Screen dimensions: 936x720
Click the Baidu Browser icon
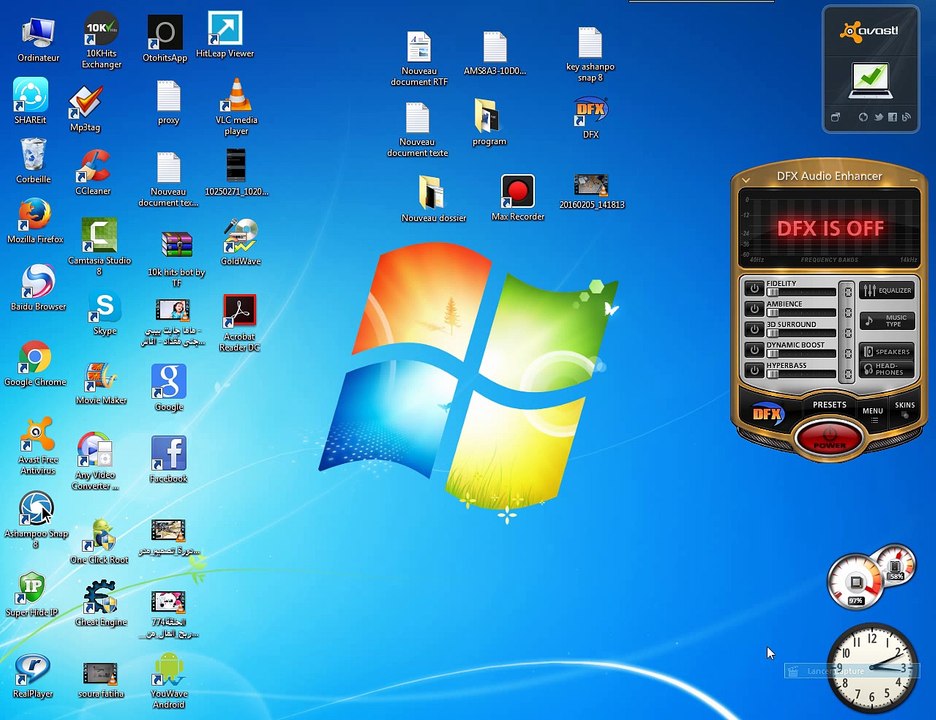[38, 288]
